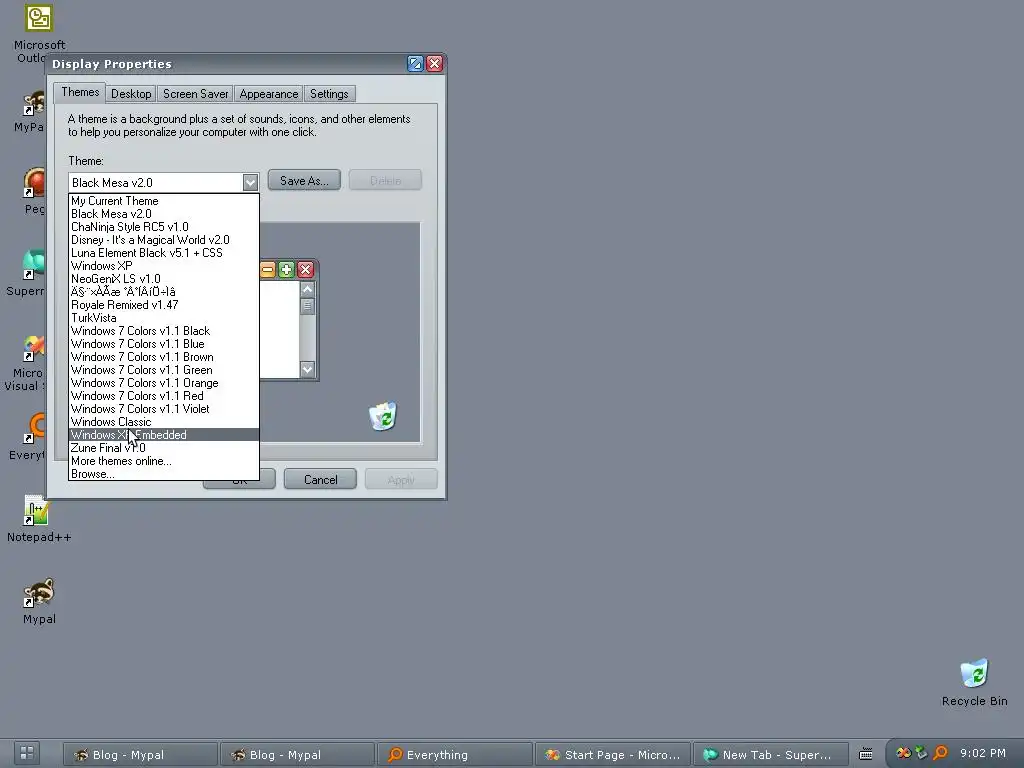Choose More themes online... entry
The width and height of the screenshot is (1024, 768).
click(x=164, y=461)
